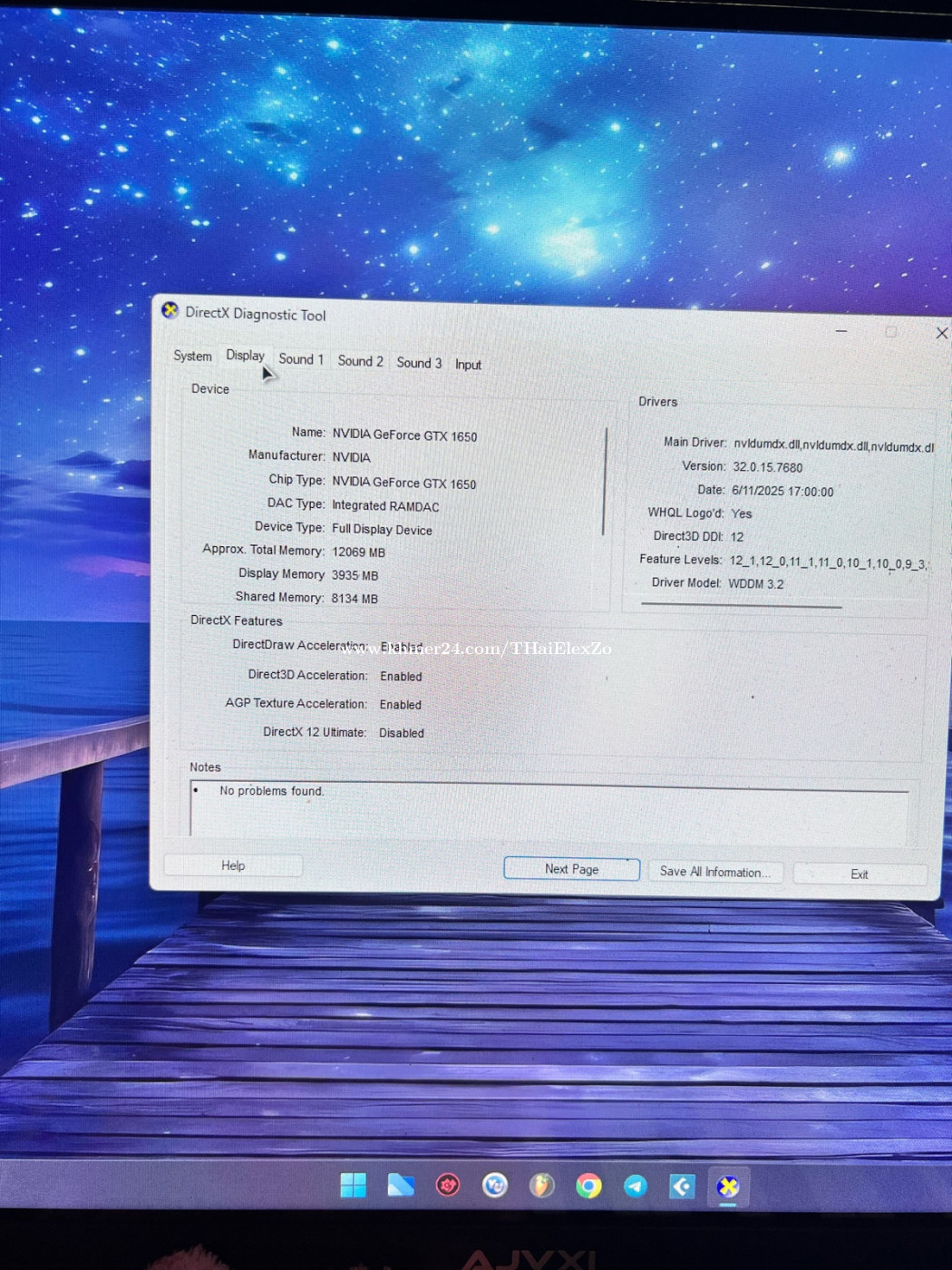
Task: Switch to the System tab
Action: [x=192, y=356]
